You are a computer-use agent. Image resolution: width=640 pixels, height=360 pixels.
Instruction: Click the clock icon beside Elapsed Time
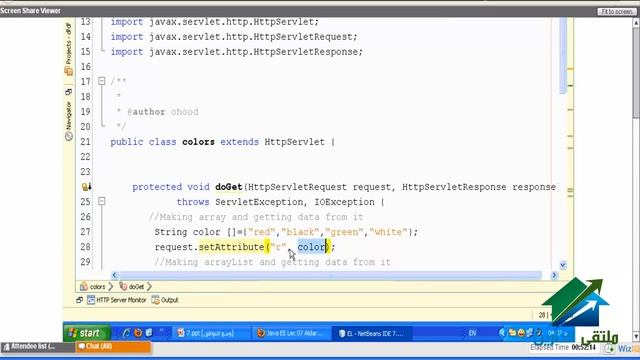[609, 348]
